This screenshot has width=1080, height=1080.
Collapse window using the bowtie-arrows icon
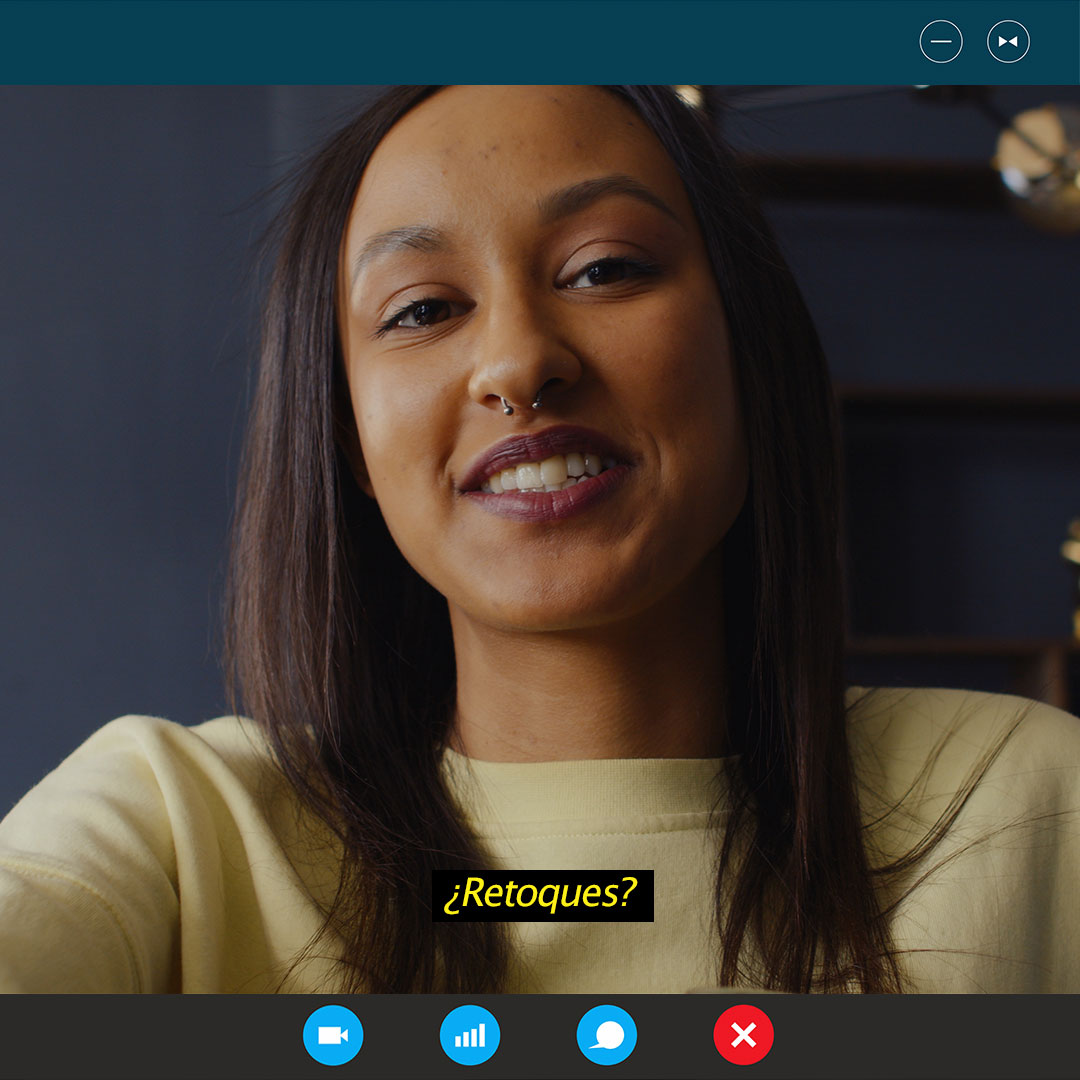tap(1008, 42)
